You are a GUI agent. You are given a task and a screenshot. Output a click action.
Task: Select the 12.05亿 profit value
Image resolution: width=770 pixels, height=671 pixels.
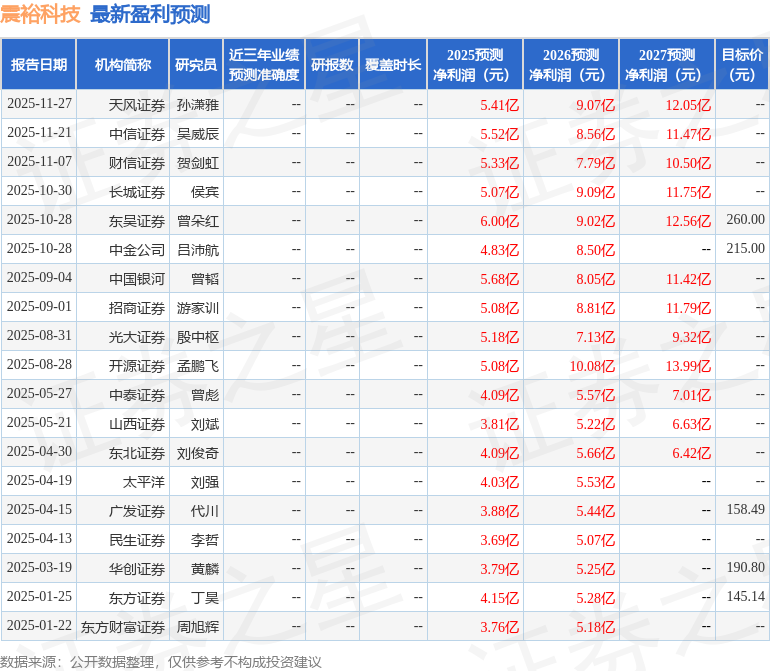(x=688, y=105)
